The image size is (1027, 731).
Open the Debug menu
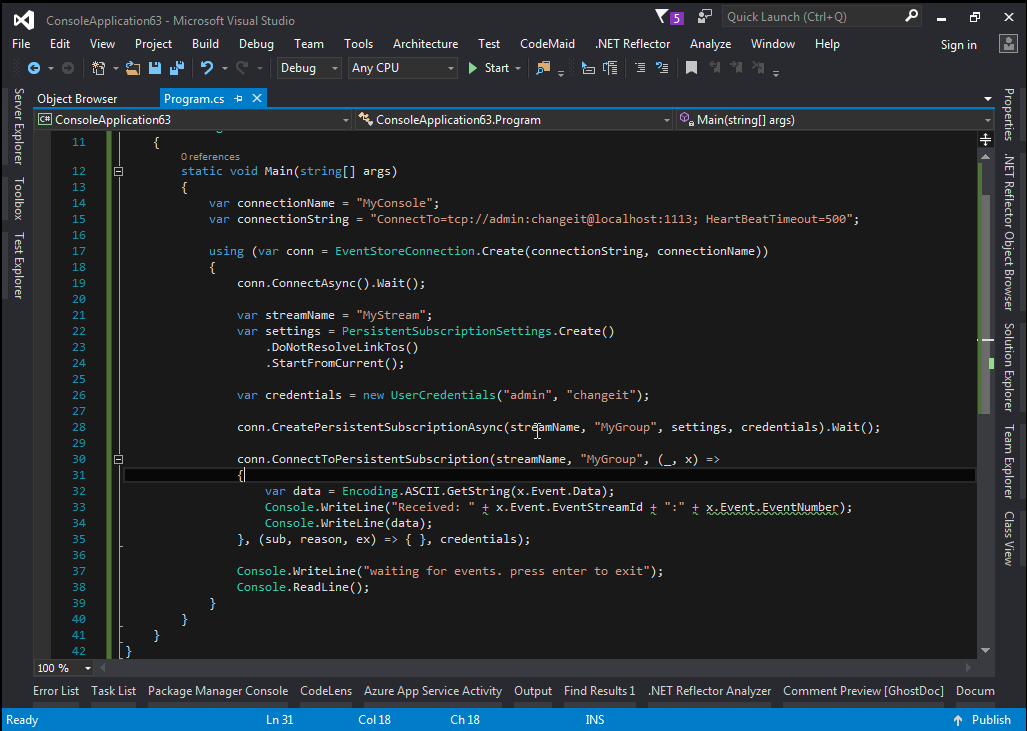pyautogui.click(x=256, y=44)
